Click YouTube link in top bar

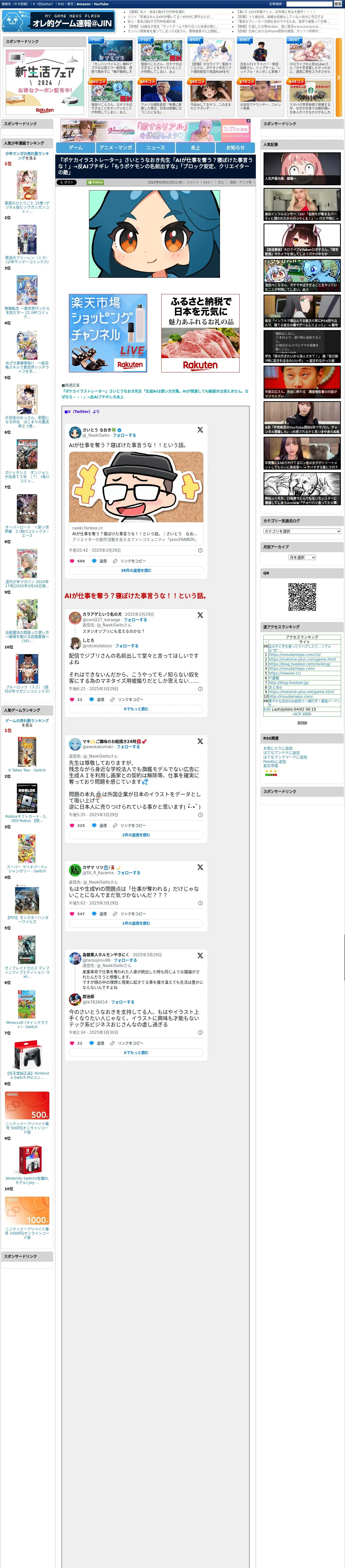[101, 4]
